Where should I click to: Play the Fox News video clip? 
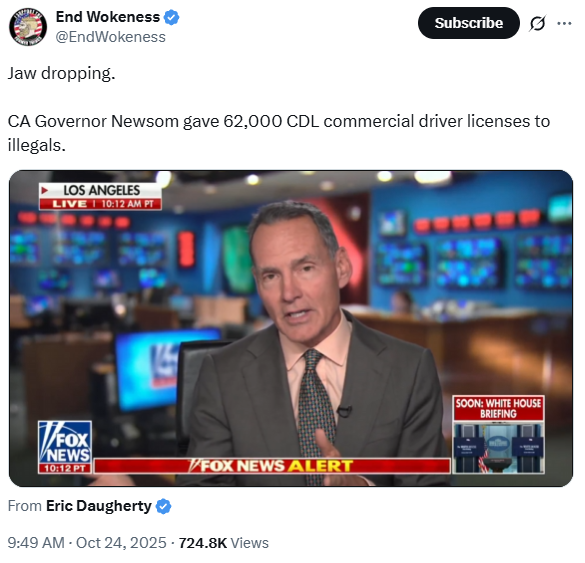click(x=291, y=328)
